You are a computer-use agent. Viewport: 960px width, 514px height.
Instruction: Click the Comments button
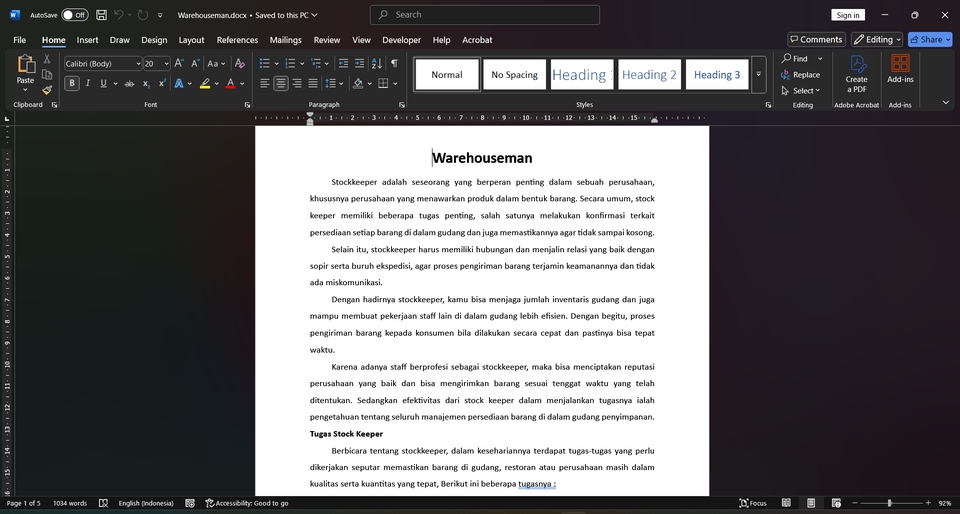(x=816, y=39)
